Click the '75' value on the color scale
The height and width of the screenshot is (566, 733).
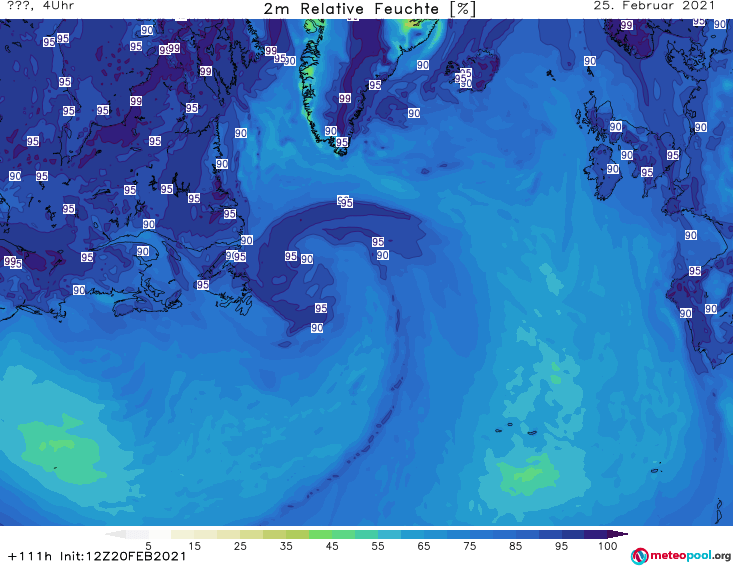(x=470, y=546)
